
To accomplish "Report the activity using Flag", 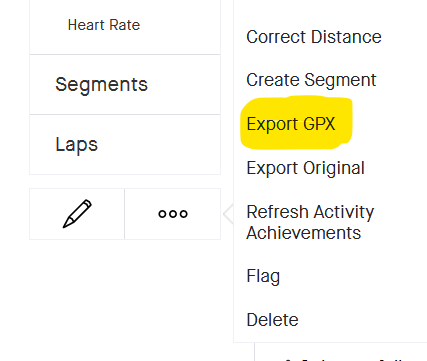I will [263, 276].
